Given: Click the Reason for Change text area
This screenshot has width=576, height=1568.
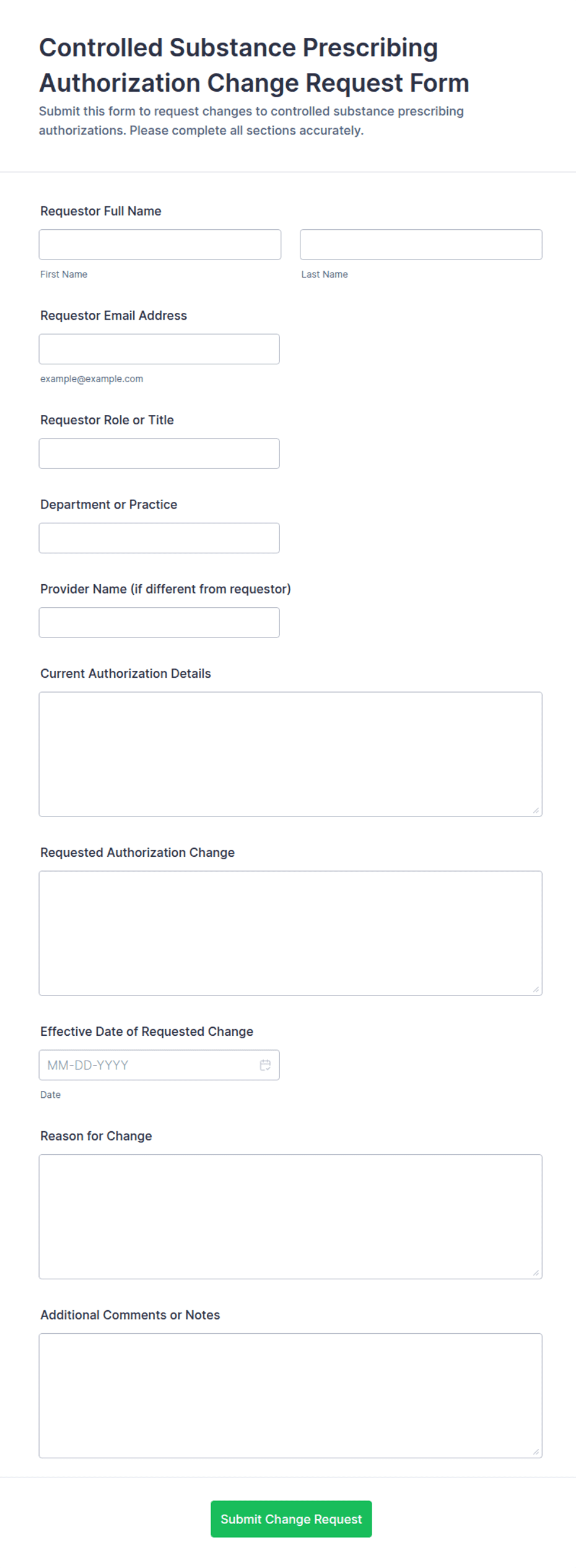Looking at the screenshot, I should click(x=290, y=1216).
